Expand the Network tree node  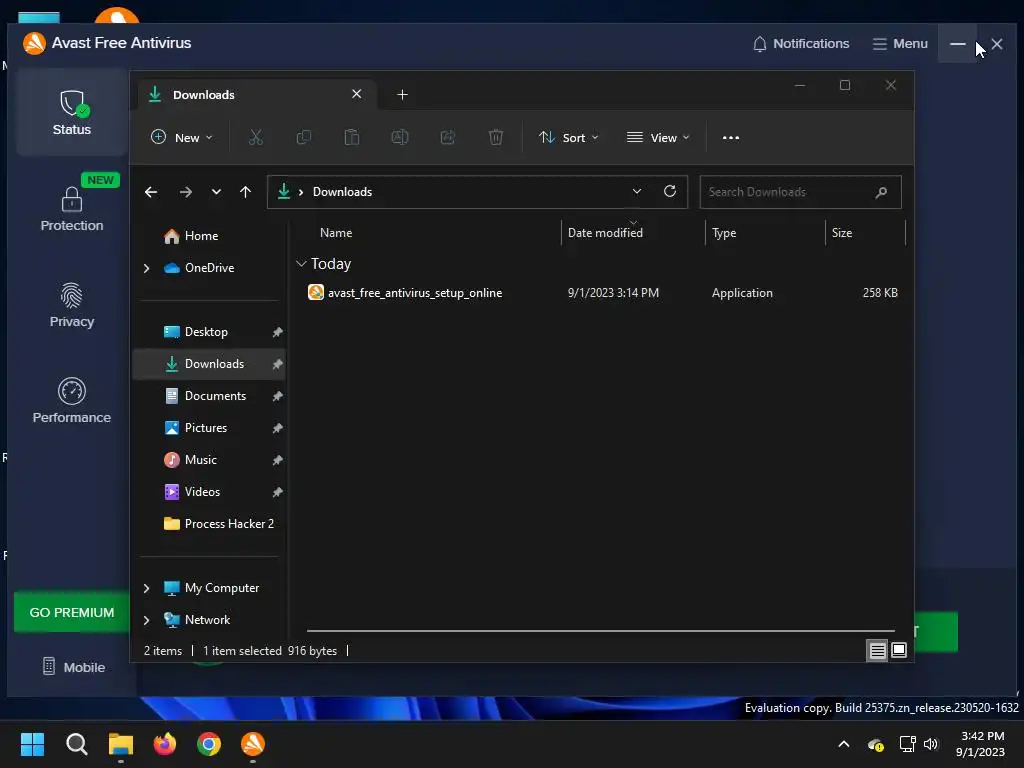pyautogui.click(x=146, y=620)
